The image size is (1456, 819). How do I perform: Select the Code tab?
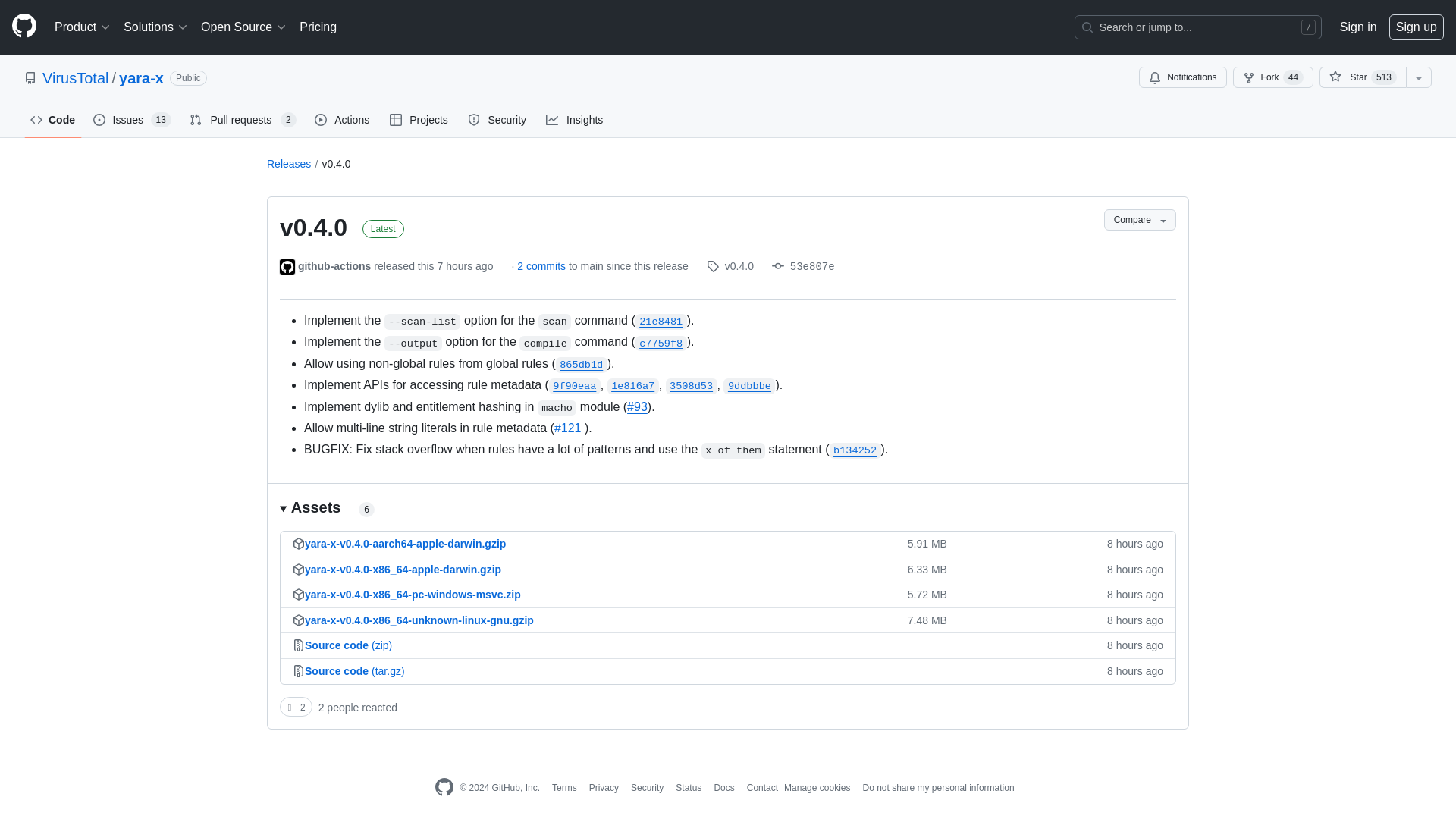pyautogui.click(x=52, y=119)
